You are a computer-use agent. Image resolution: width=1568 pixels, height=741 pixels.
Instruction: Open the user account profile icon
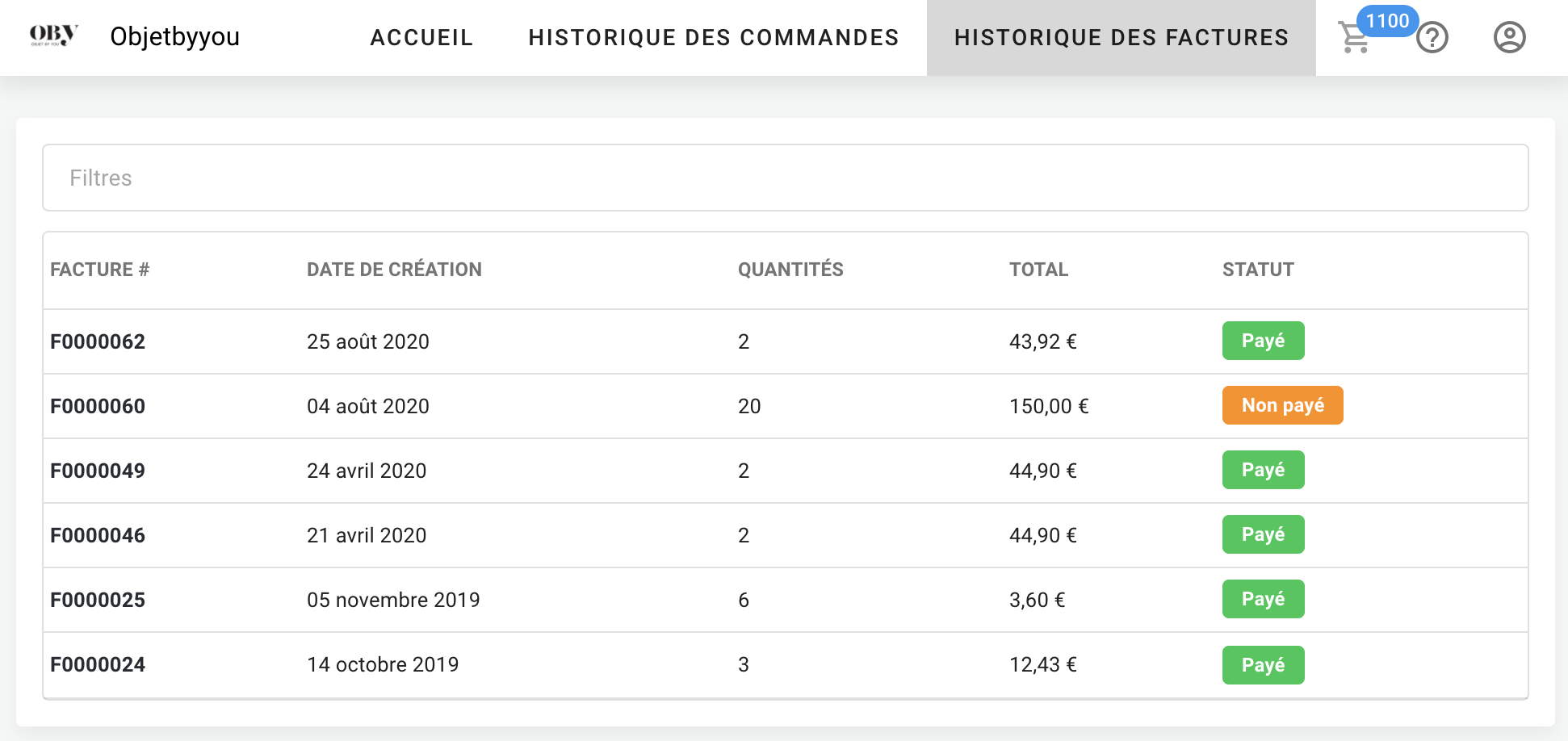click(x=1509, y=38)
